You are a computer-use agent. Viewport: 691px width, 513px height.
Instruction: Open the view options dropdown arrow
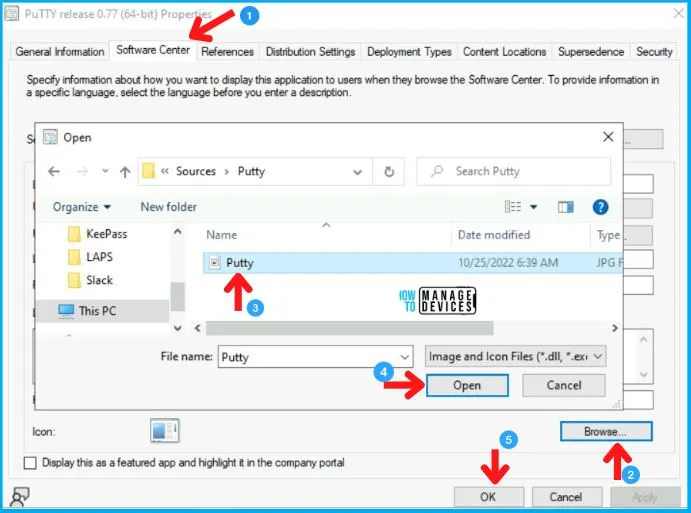[x=533, y=207]
